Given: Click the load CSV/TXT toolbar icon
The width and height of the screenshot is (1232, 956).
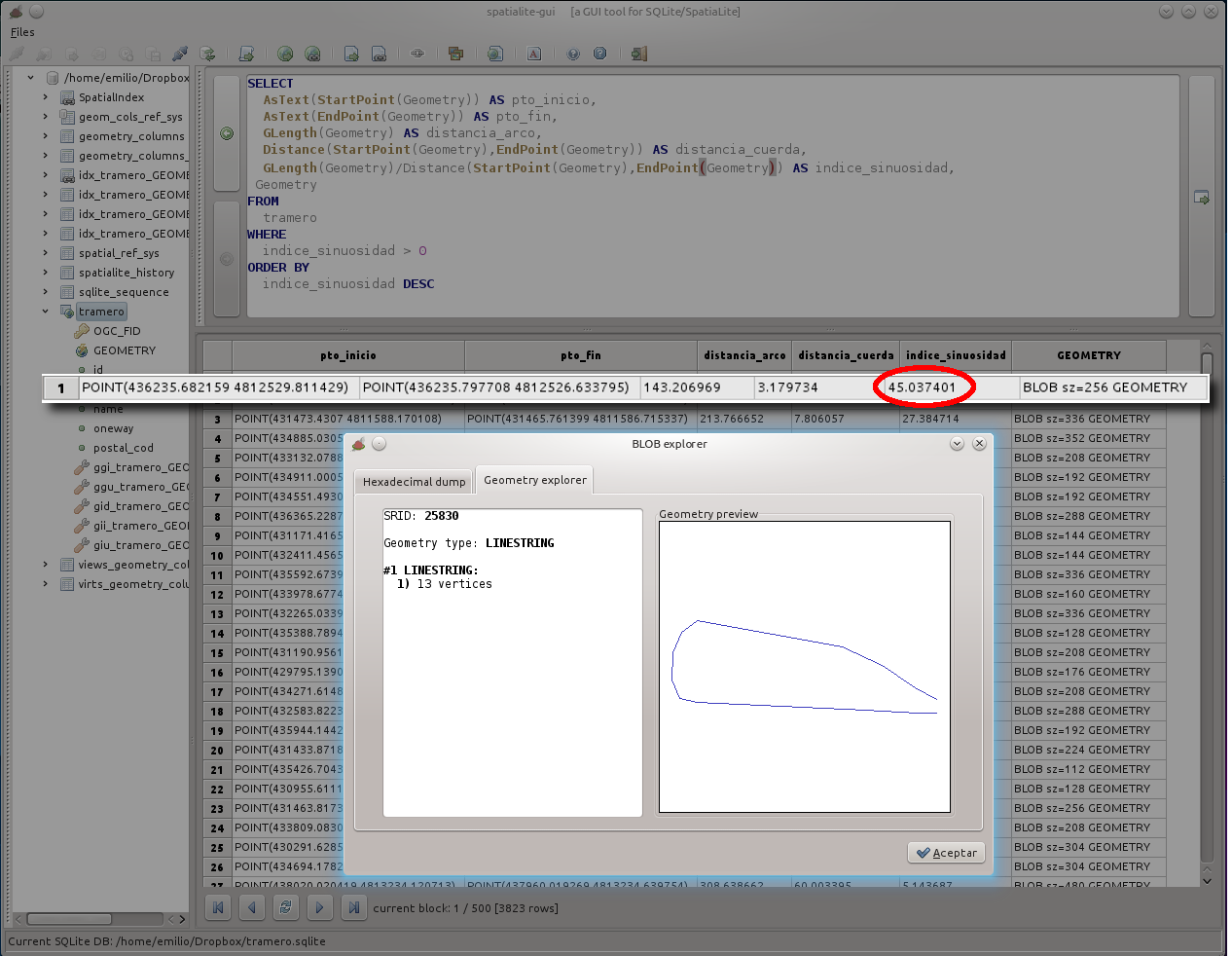Looking at the screenshot, I should pyautogui.click(x=351, y=54).
